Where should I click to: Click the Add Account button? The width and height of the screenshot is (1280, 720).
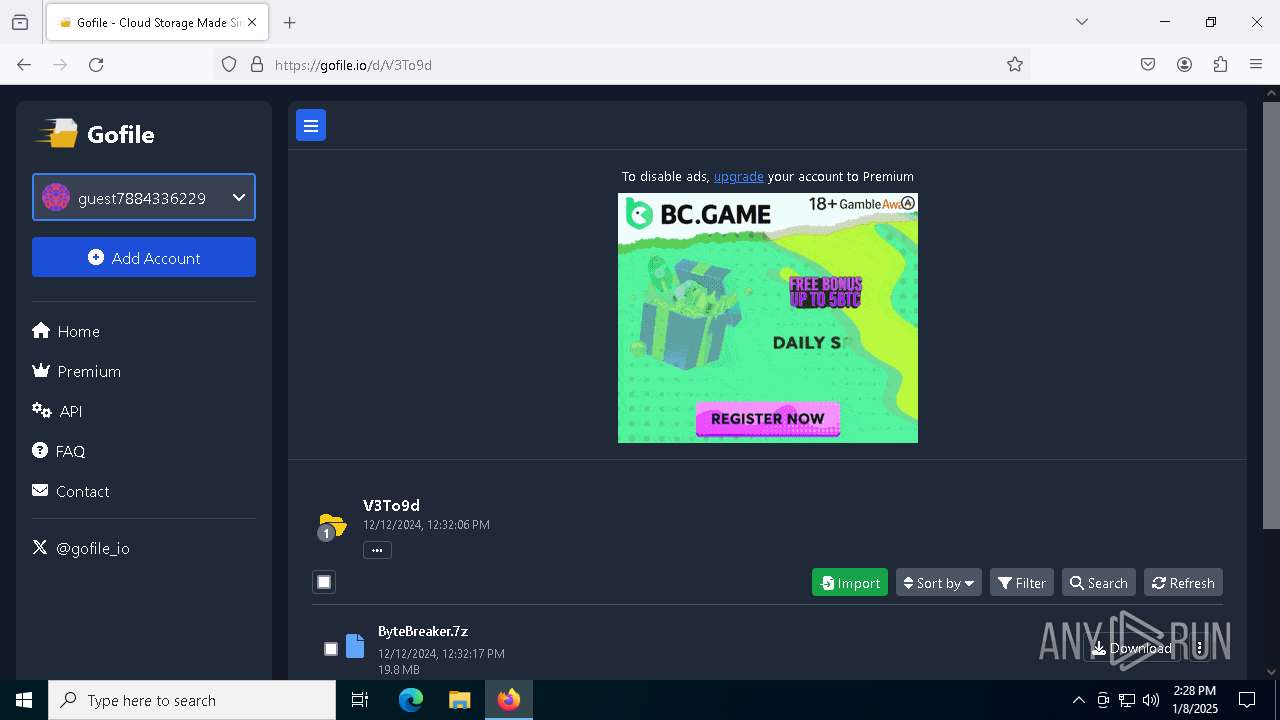tap(144, 257)
